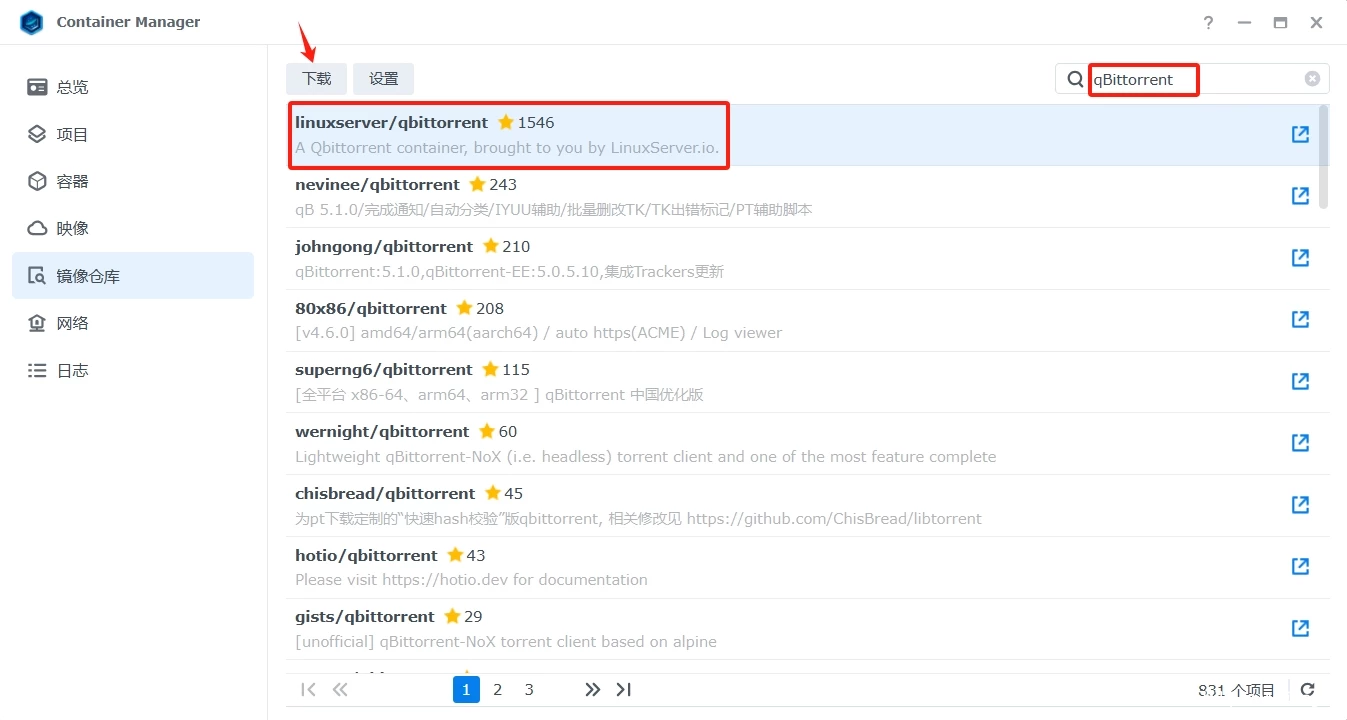Viewport: 1347px width, 720px height.
Task: Open the 网络 network section
Action: click(133, 323)
